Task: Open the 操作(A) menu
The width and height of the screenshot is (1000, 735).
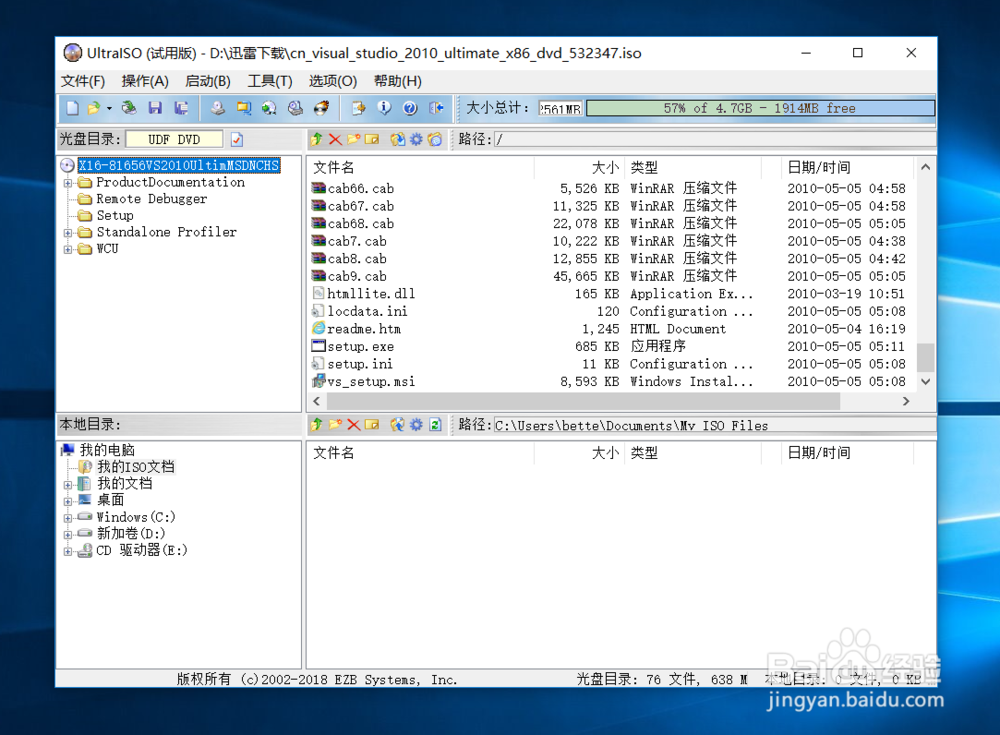Action: [145, 81]
